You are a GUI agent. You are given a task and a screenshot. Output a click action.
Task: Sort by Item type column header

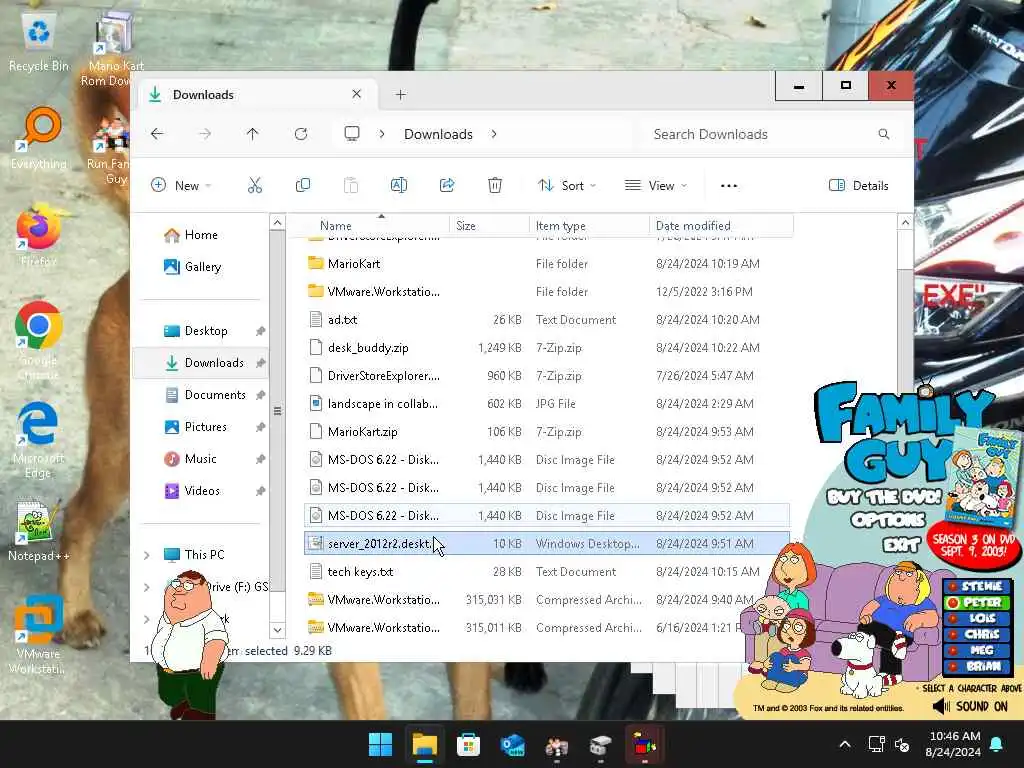click(x=589, y=225)
